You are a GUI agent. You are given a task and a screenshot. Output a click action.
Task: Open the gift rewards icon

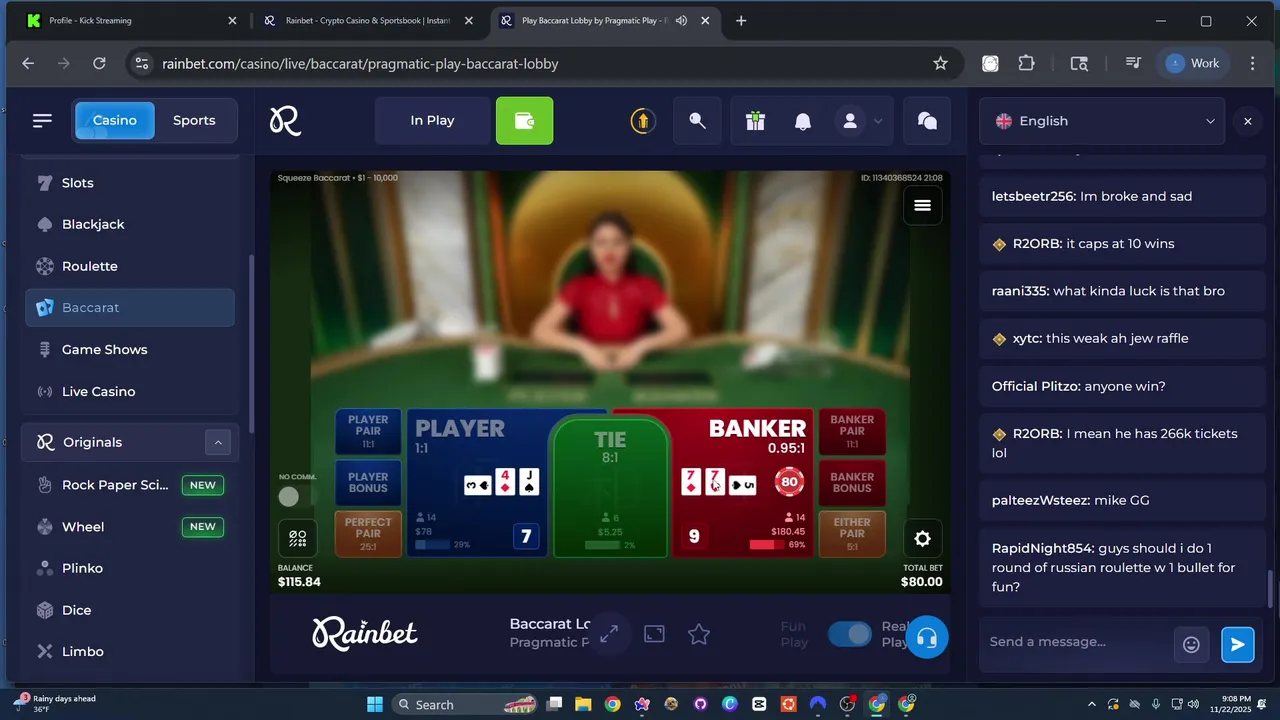[755, 121]
